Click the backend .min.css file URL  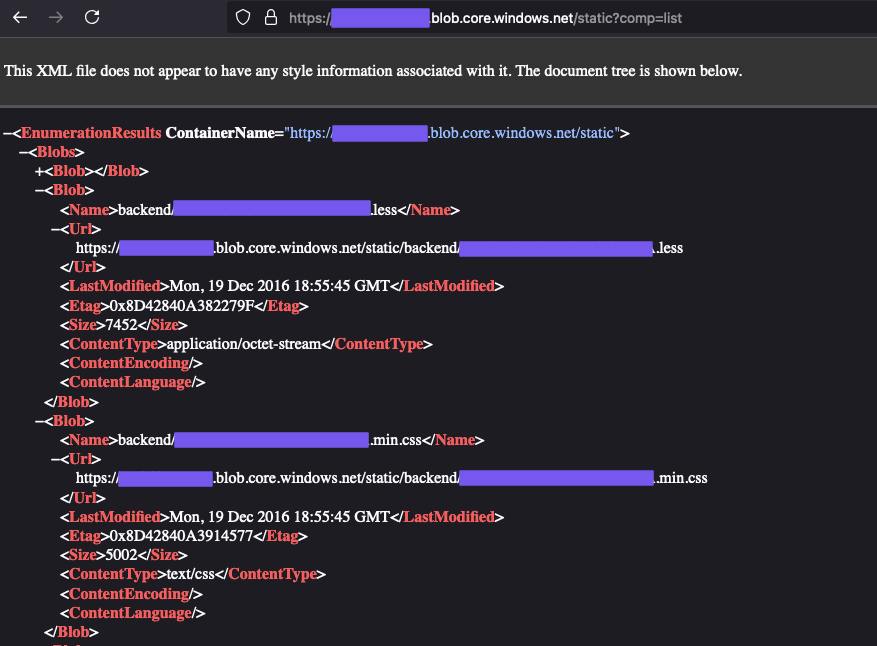[x=390, y=477]
